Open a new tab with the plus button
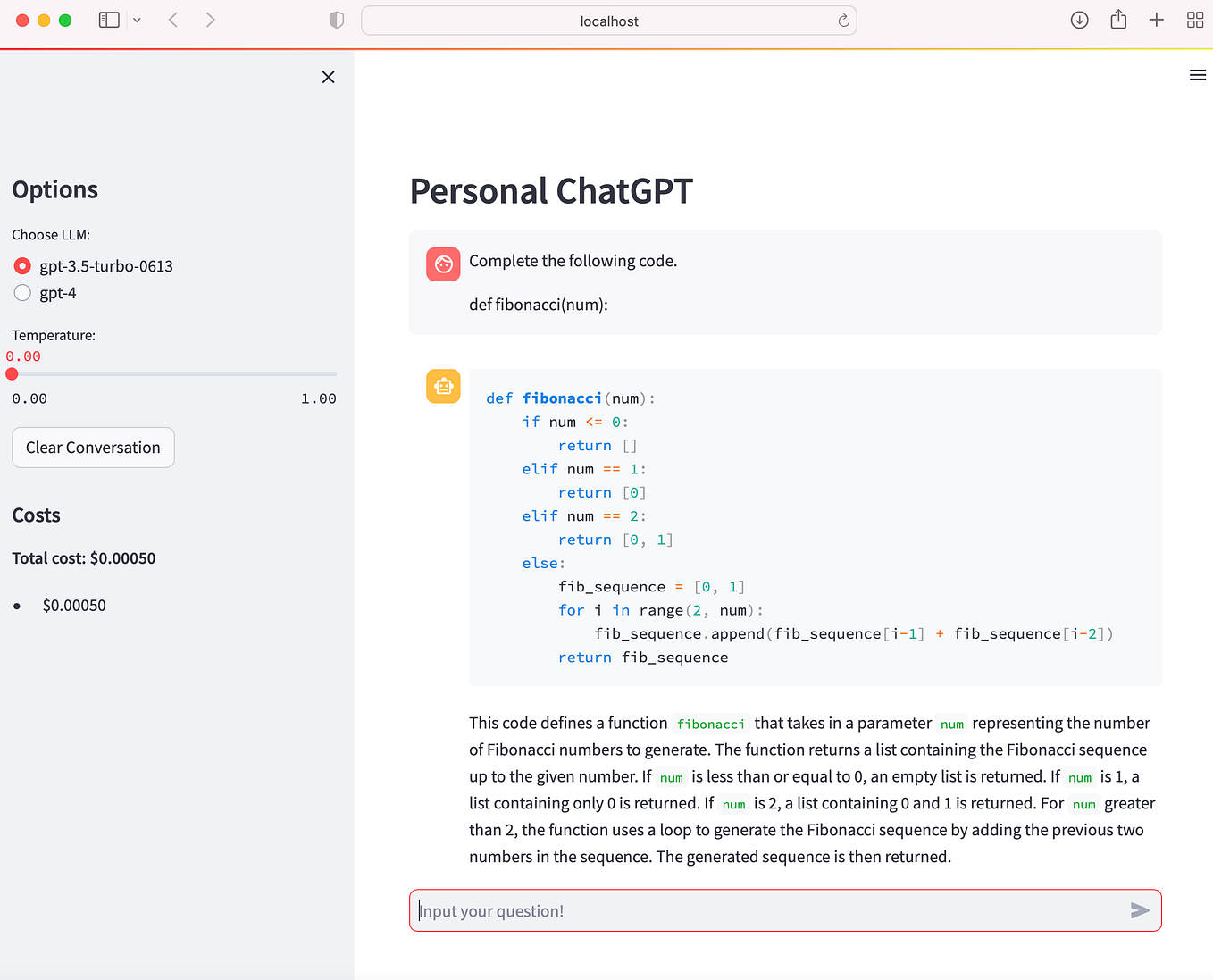The height and width of the screenshot is (980, 1213). tap(1156, 19)
